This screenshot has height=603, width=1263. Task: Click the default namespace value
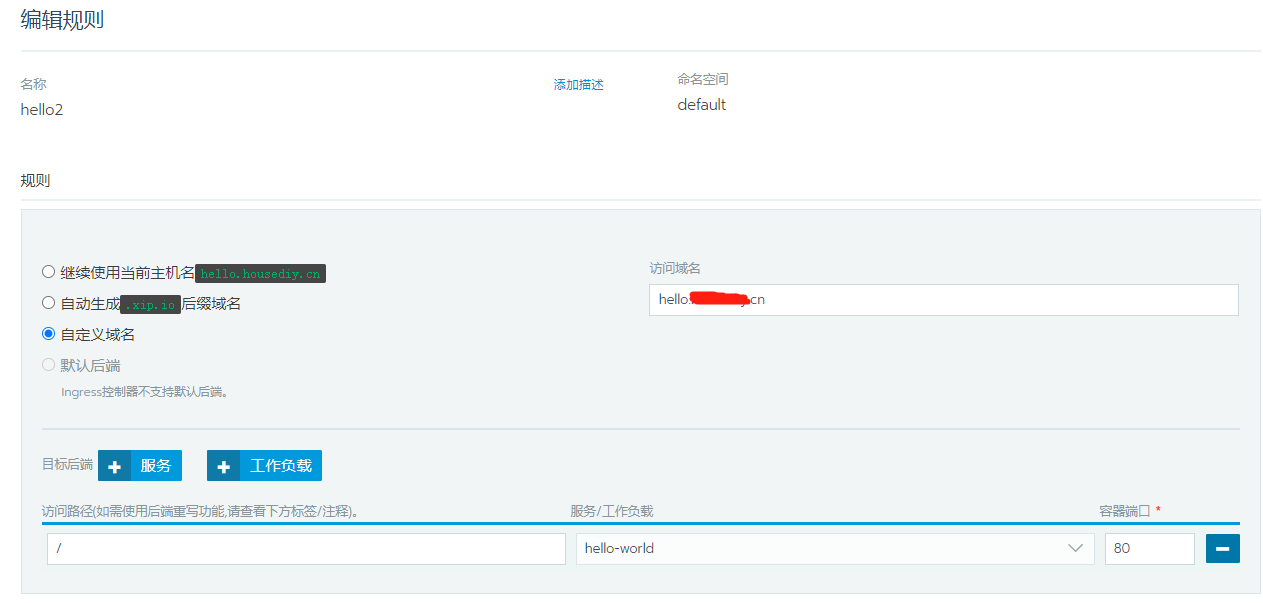pyautogui.click(x=702, y=105)
